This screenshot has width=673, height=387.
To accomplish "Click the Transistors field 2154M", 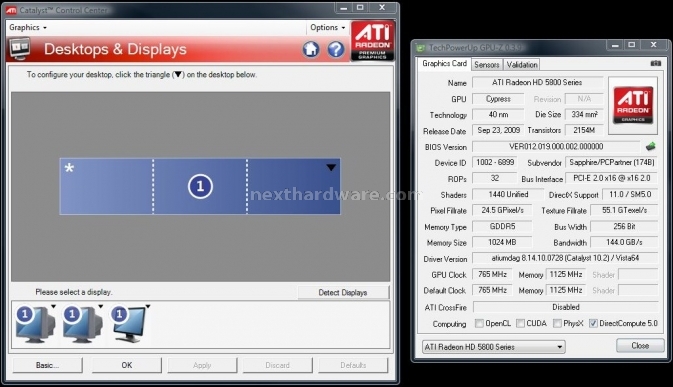I will pyautogui.click(x=584, y=130).
